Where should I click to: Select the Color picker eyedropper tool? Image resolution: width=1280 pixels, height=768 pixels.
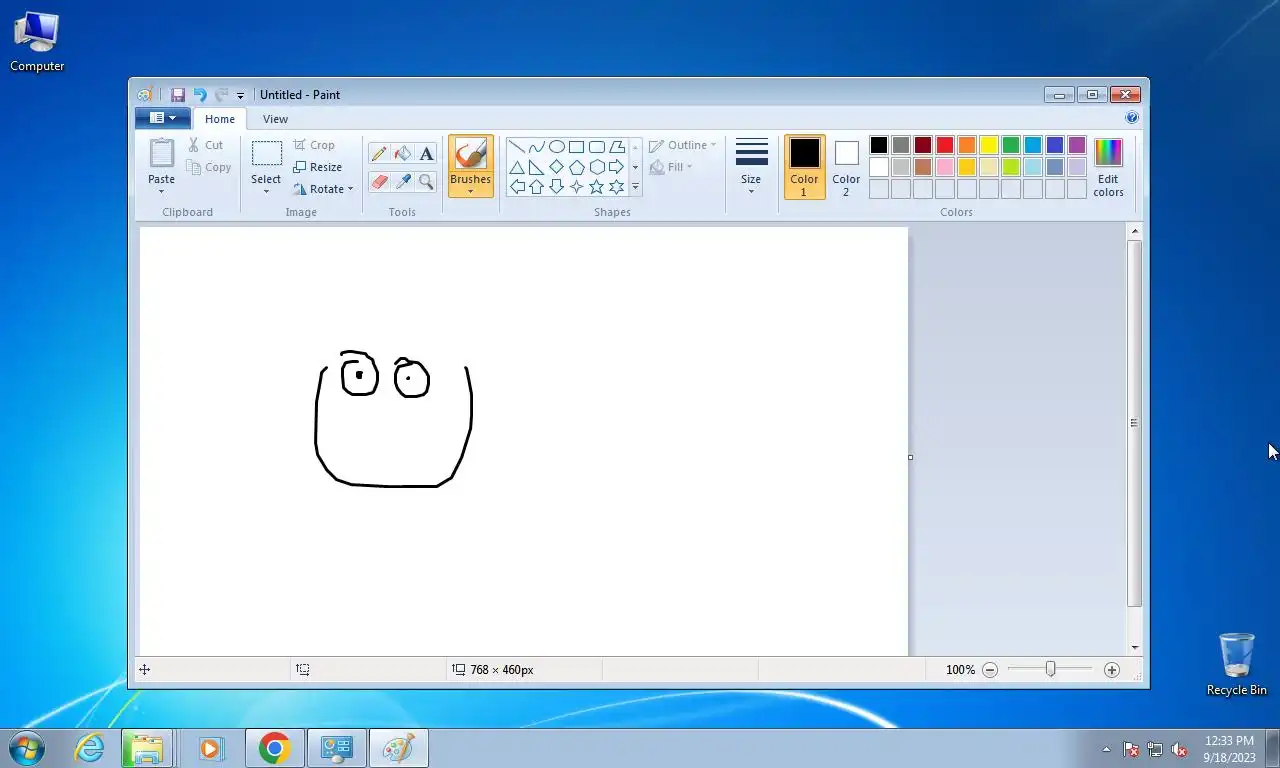click(x=403, y=182)
